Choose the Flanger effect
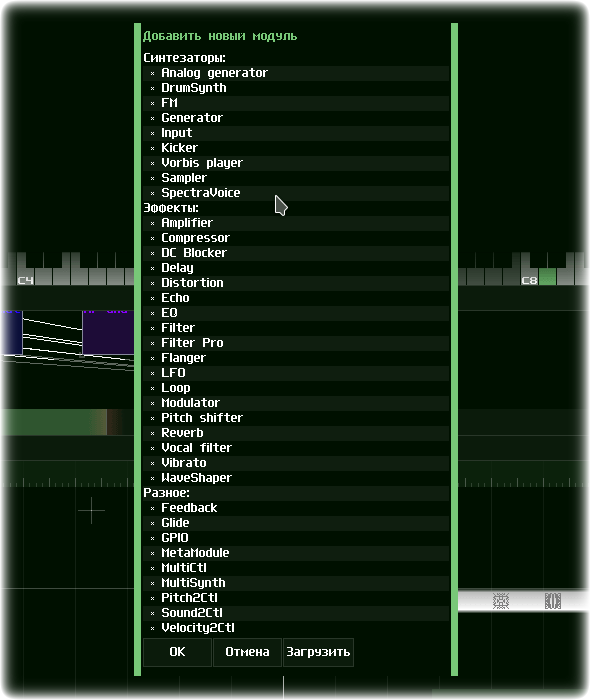The image size is (590, 700). [296, 358]
